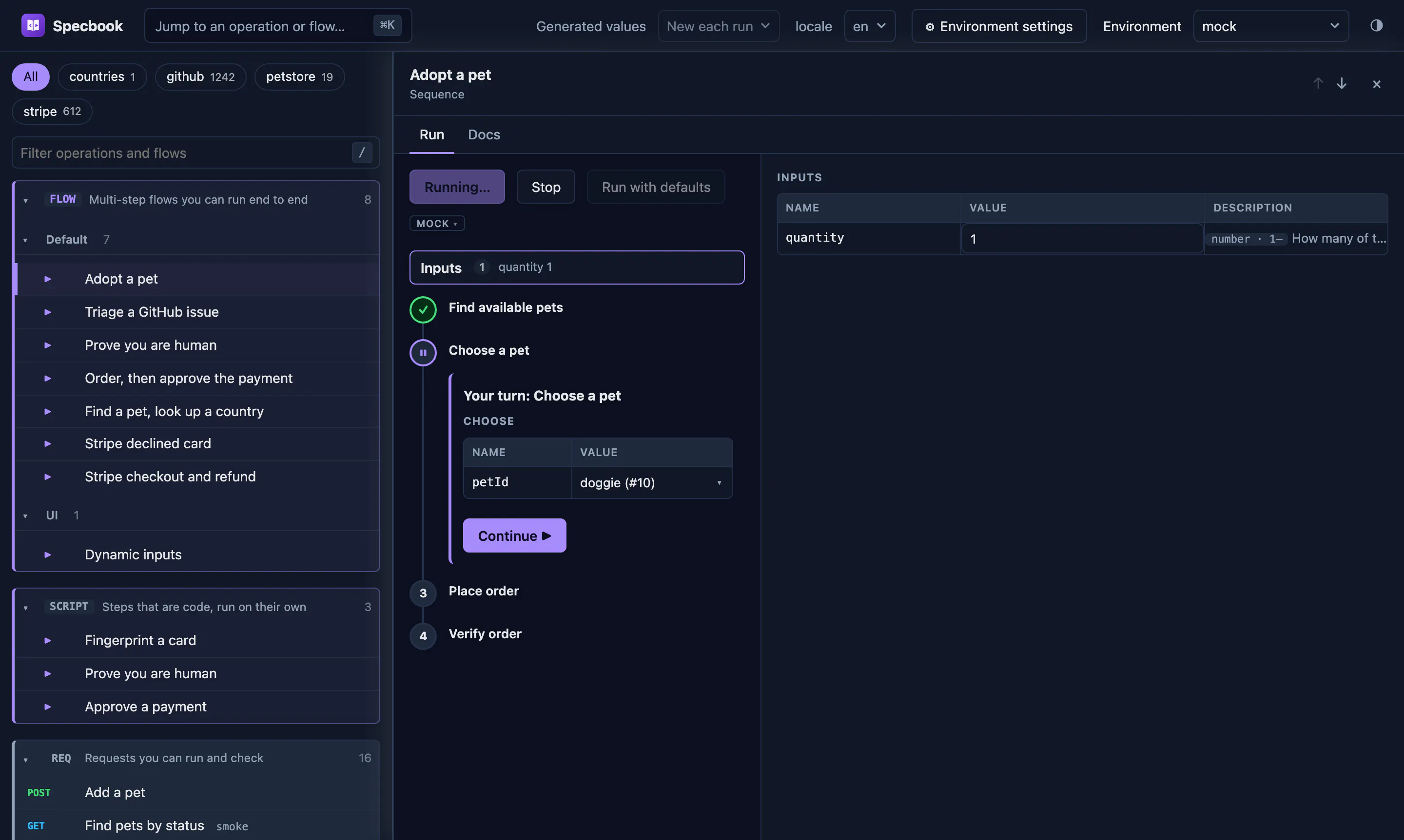Collapse the SCRIPT section
The width and height of the screenshot is (1404, 840).
click(25, 608)
